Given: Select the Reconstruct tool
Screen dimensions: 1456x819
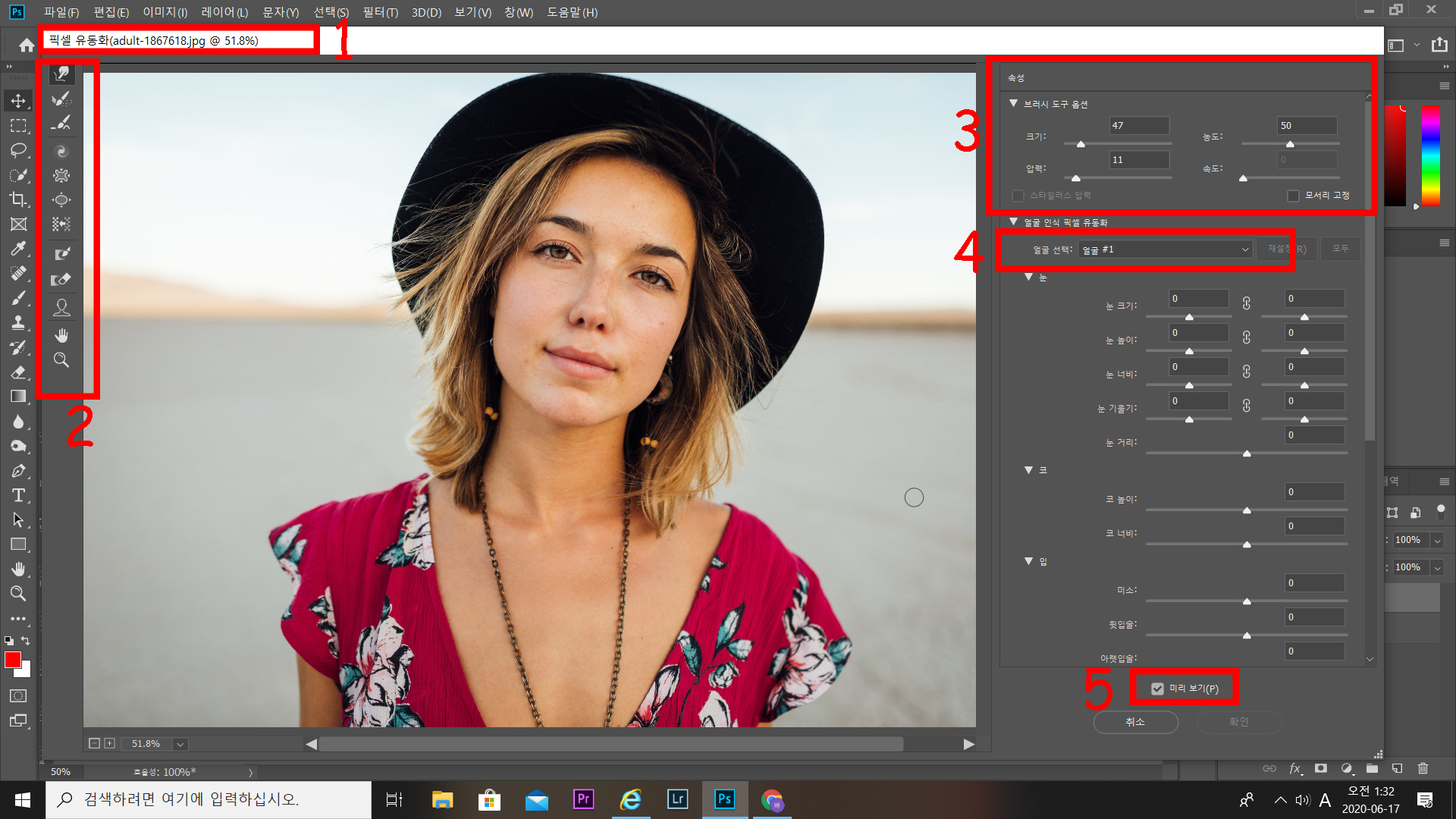Looking at the screenshot, I should [61, 99].
